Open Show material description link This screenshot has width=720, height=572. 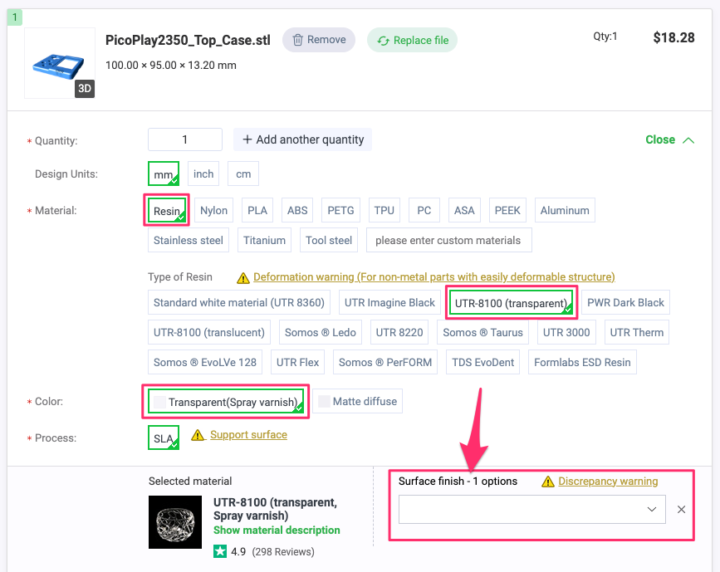(x=276, y=530)
